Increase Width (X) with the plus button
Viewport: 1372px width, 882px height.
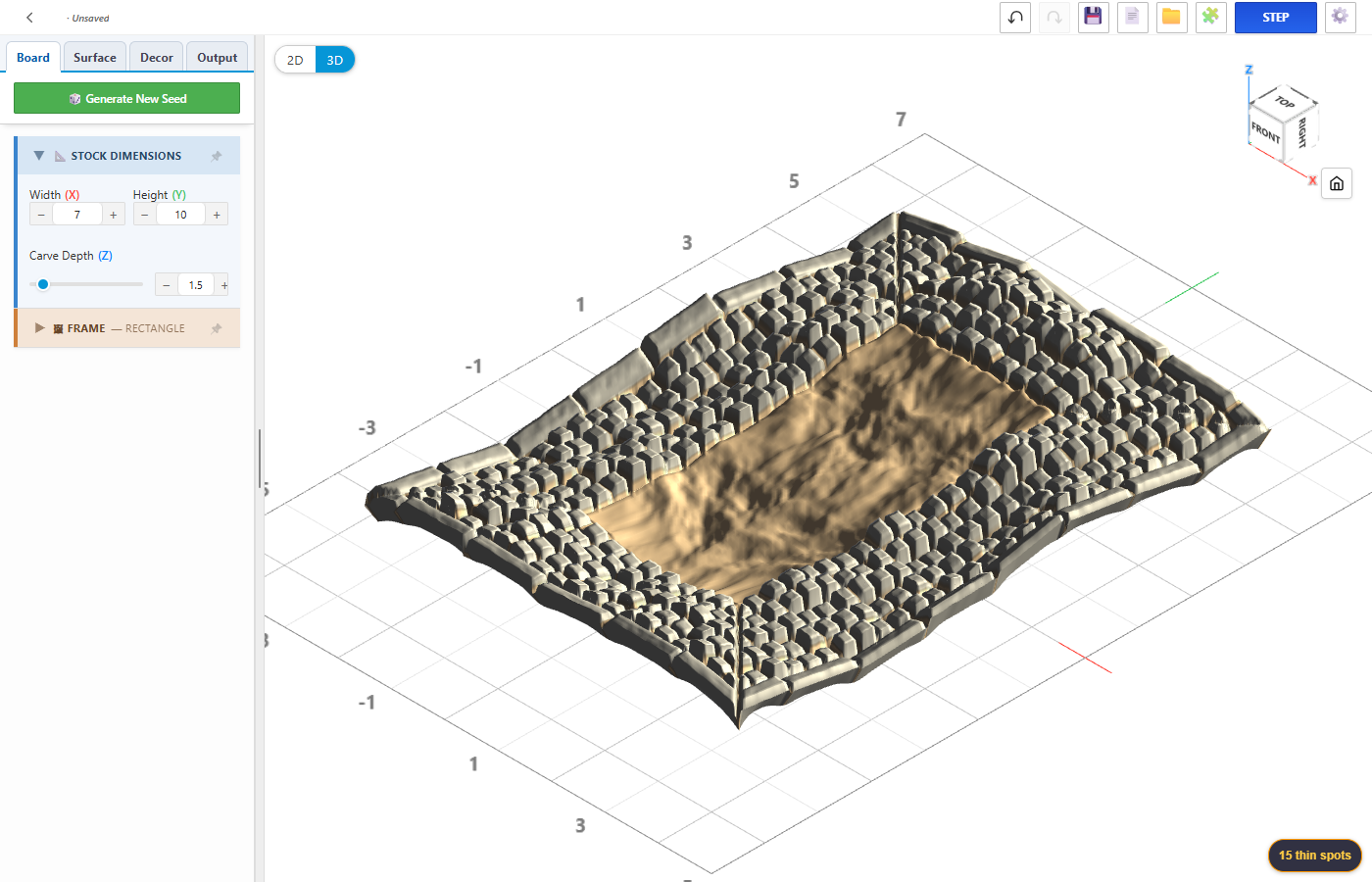point(114,215)
